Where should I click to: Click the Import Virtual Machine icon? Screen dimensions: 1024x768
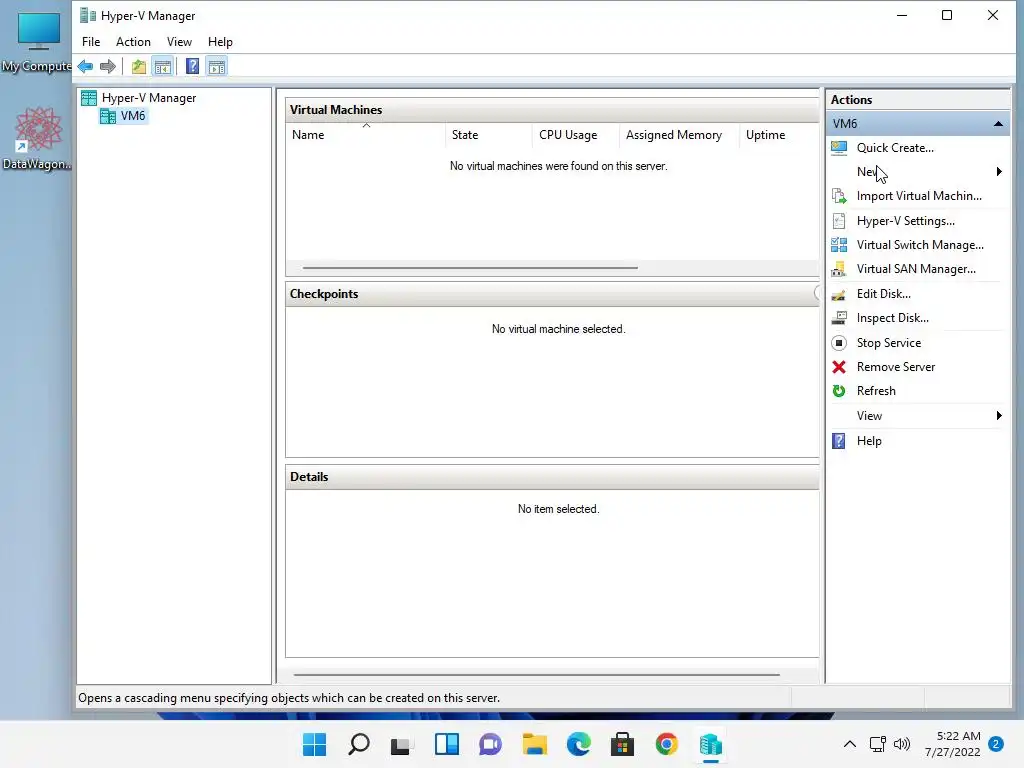click(x=839, y=196)
